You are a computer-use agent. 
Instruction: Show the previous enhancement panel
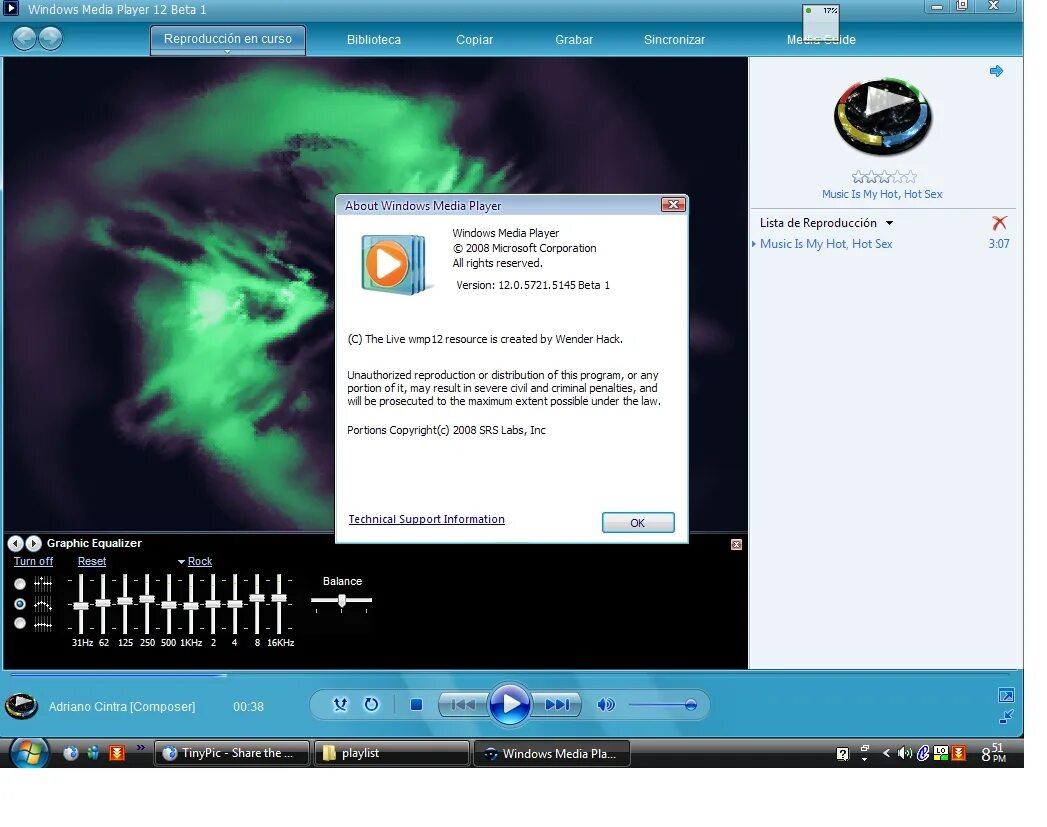(x=15, y=543)
